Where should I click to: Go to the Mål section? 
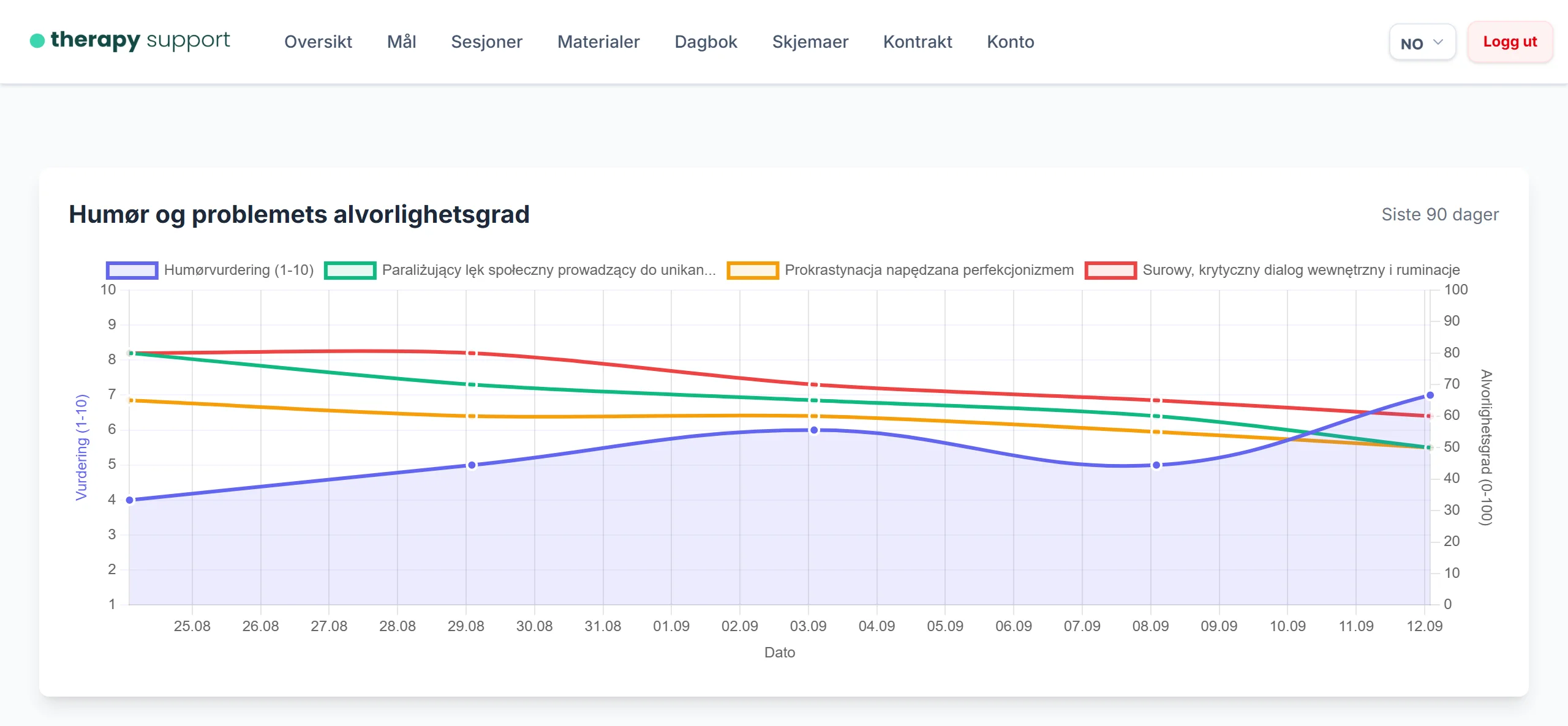click(x=402, y=42)
